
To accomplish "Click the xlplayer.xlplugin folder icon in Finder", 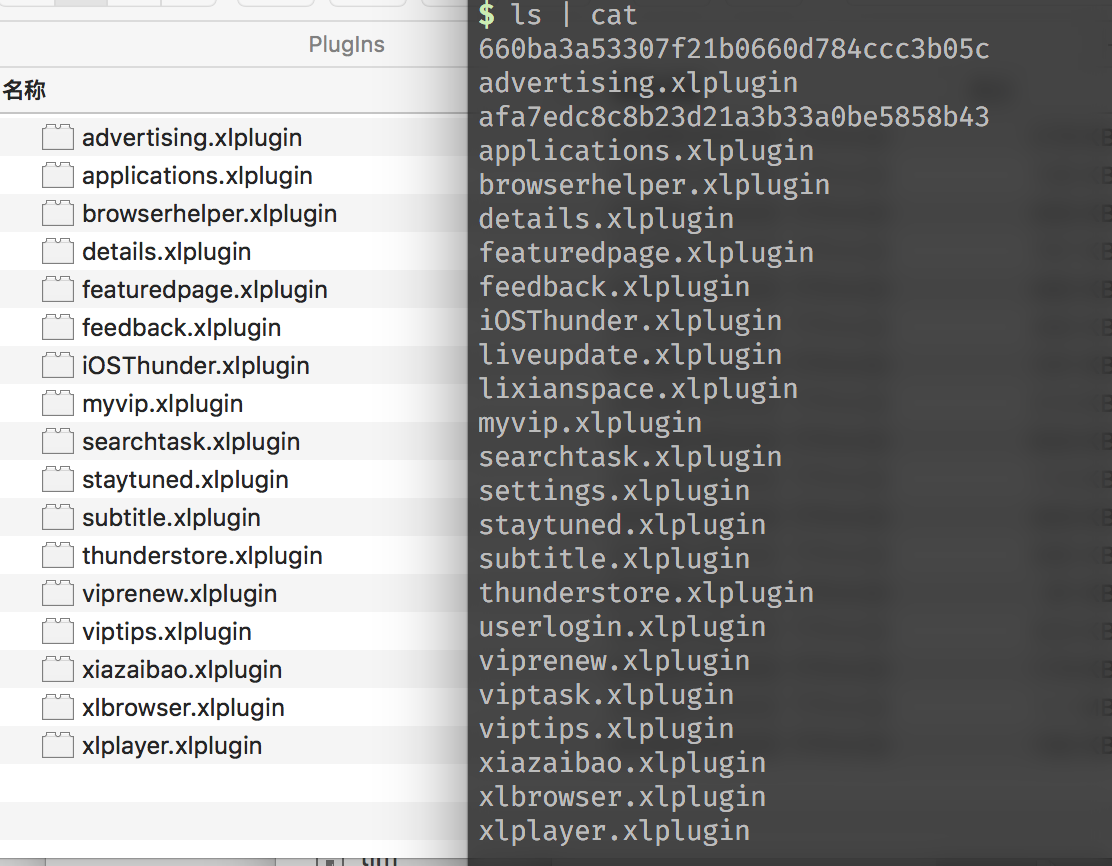I will (x=58, y=746).
